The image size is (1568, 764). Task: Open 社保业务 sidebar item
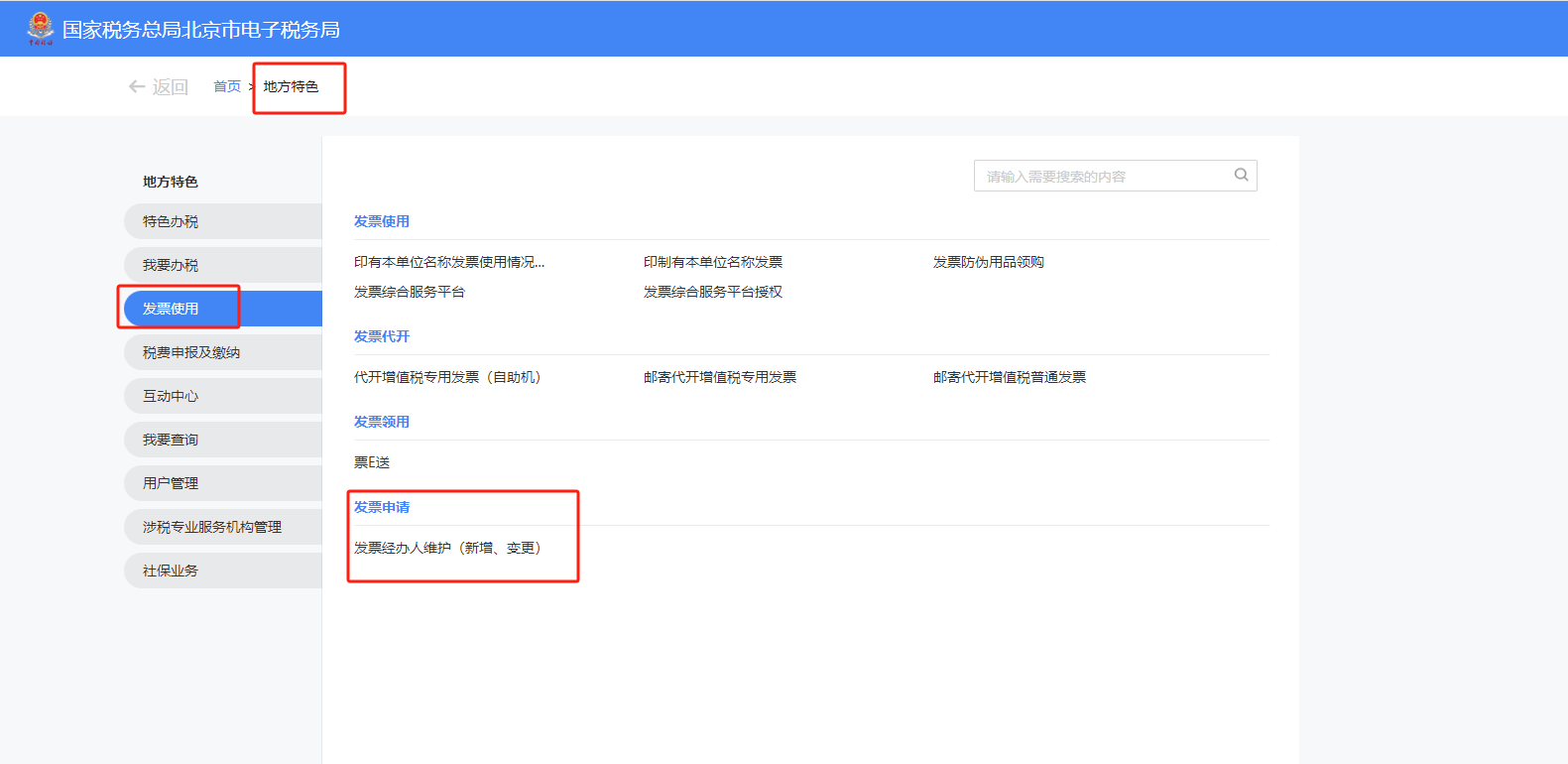pyautogui.click(x=223, y=571)
